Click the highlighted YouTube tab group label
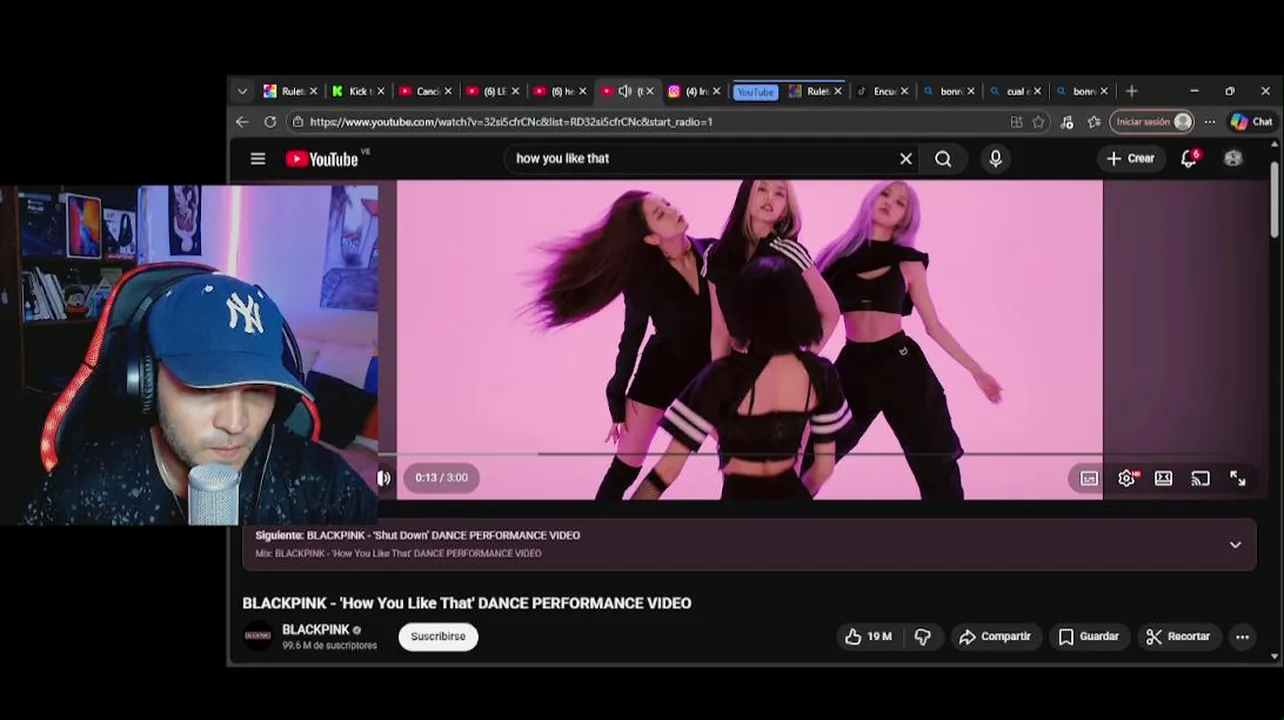 click(755, 92)
